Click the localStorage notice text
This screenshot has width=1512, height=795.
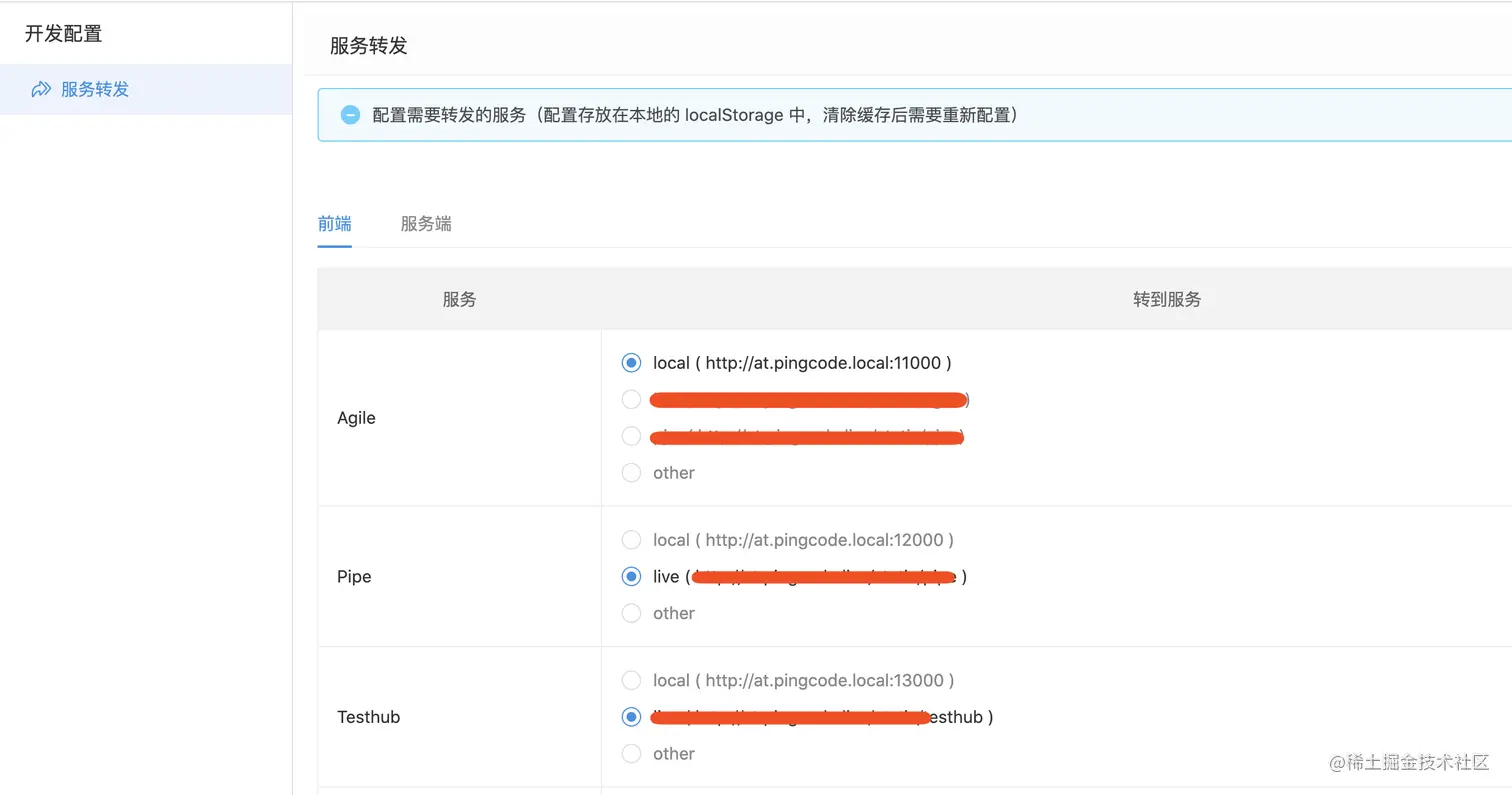(x=695, y=115)
